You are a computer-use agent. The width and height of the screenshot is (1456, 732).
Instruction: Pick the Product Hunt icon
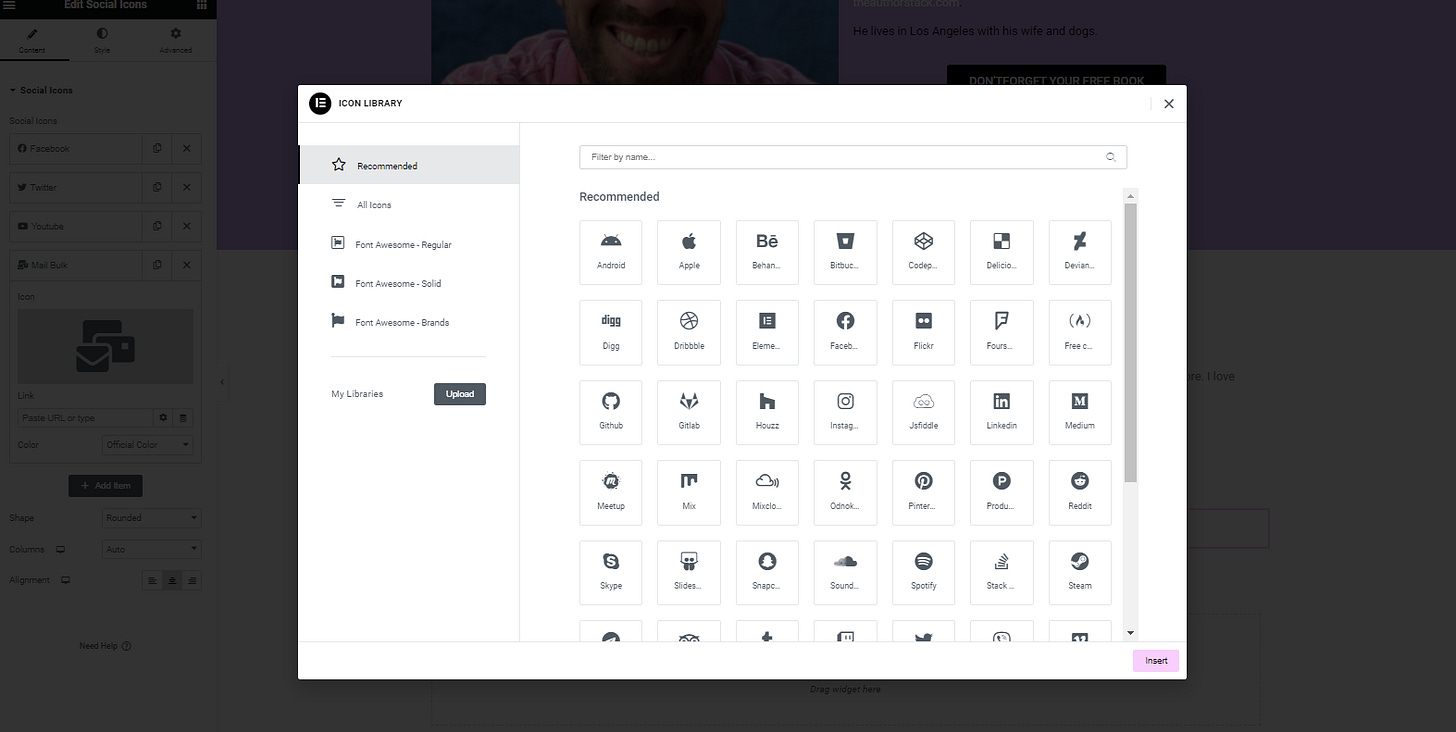1001,492
